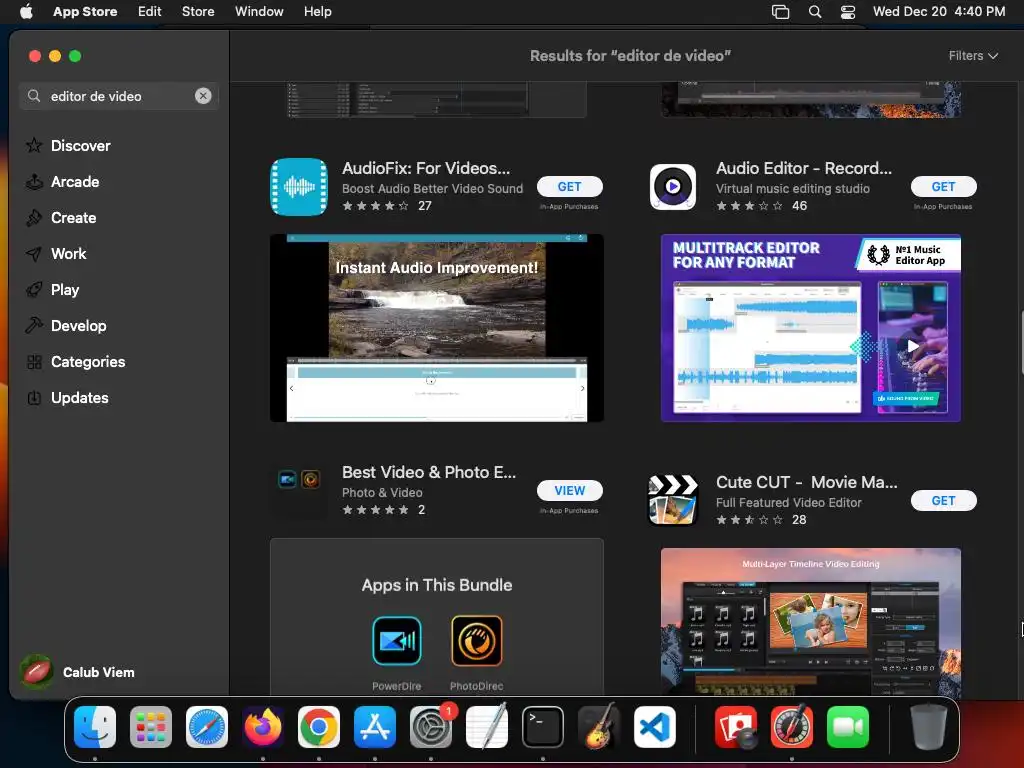Clear the search field text

point(203,96)
